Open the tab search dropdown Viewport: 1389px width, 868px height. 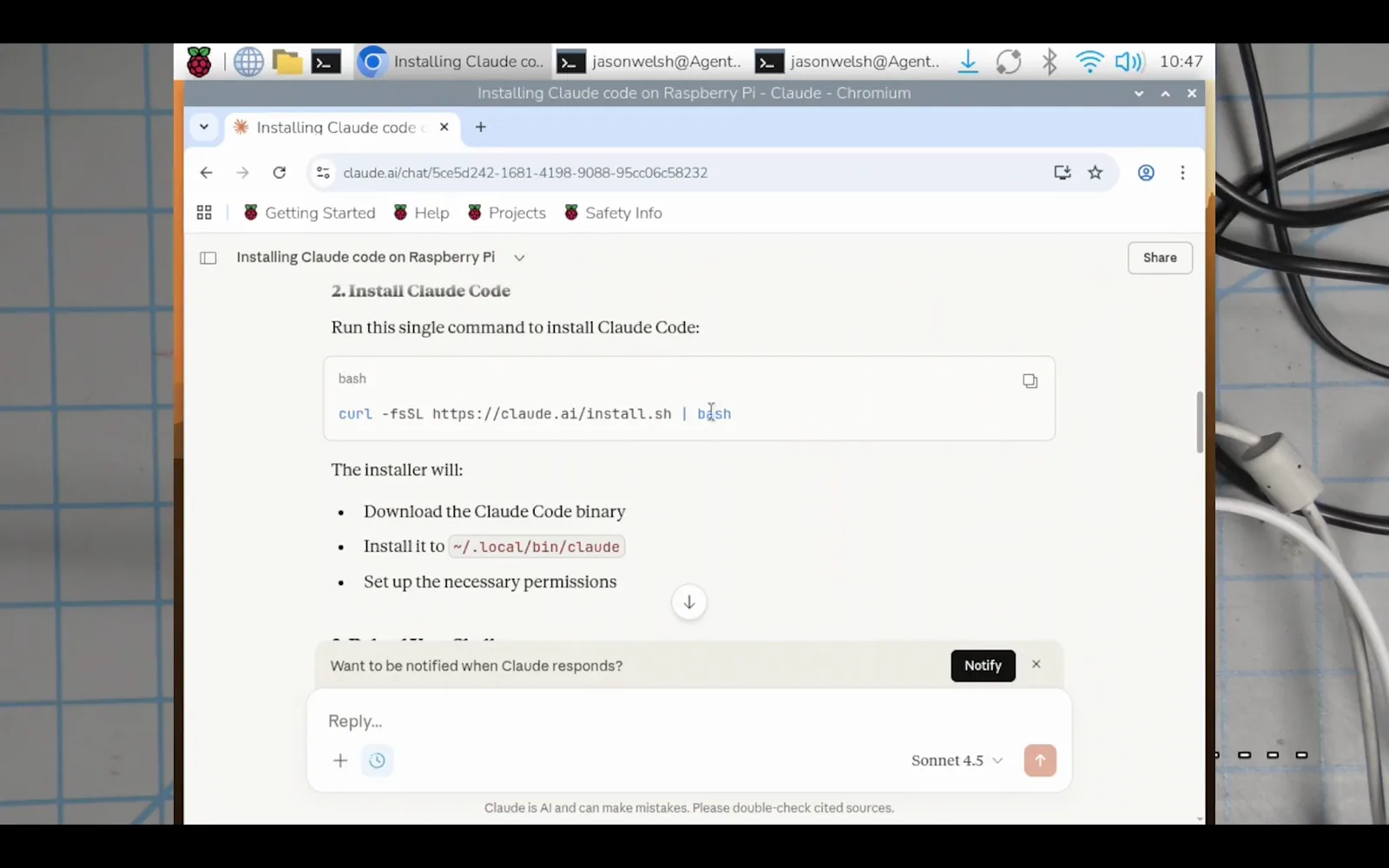point(204,127)
